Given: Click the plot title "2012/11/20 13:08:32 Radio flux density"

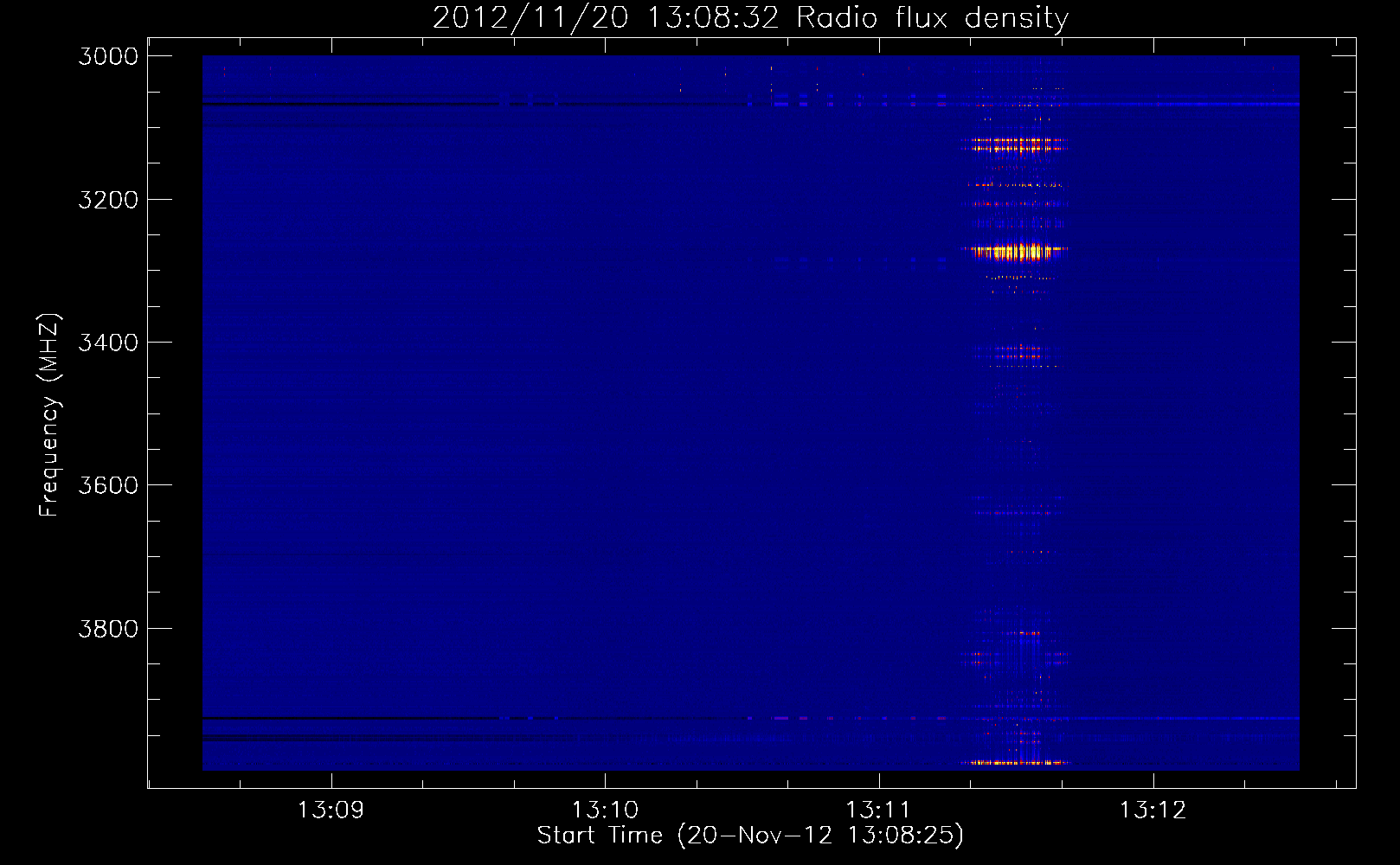Looking at the screenshot, I should [750, 17].
